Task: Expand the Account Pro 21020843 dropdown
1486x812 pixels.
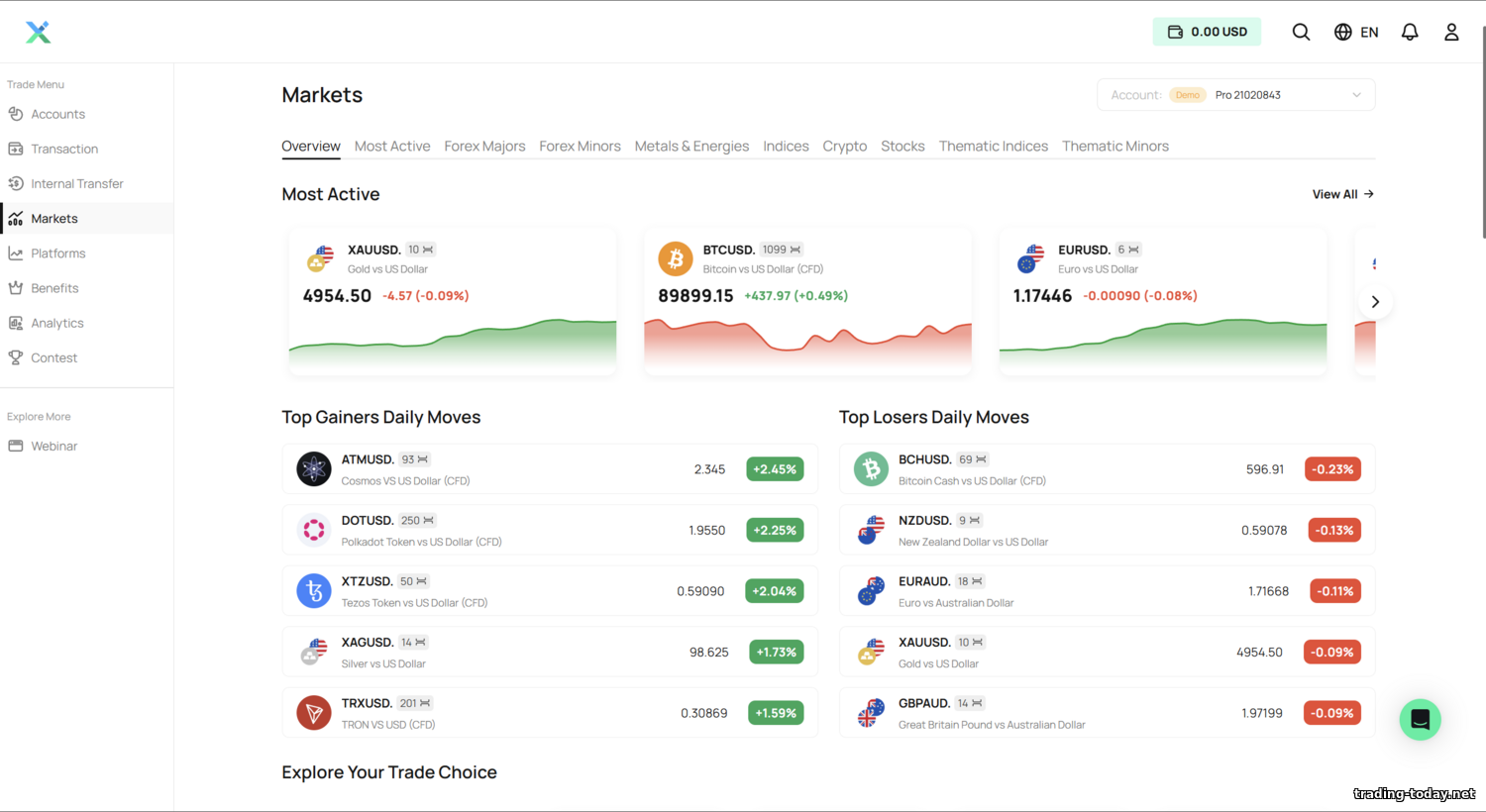Action: 1355,95
